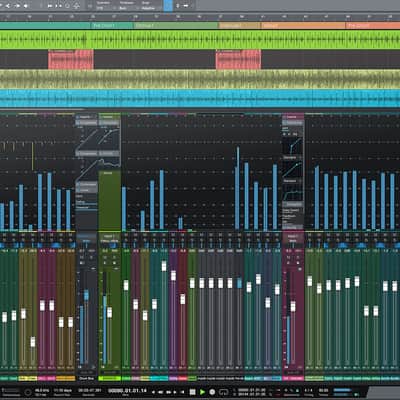Change the 4/4 time signature field
The width and height of the screenshot is (400, 400).
(308, 390)
